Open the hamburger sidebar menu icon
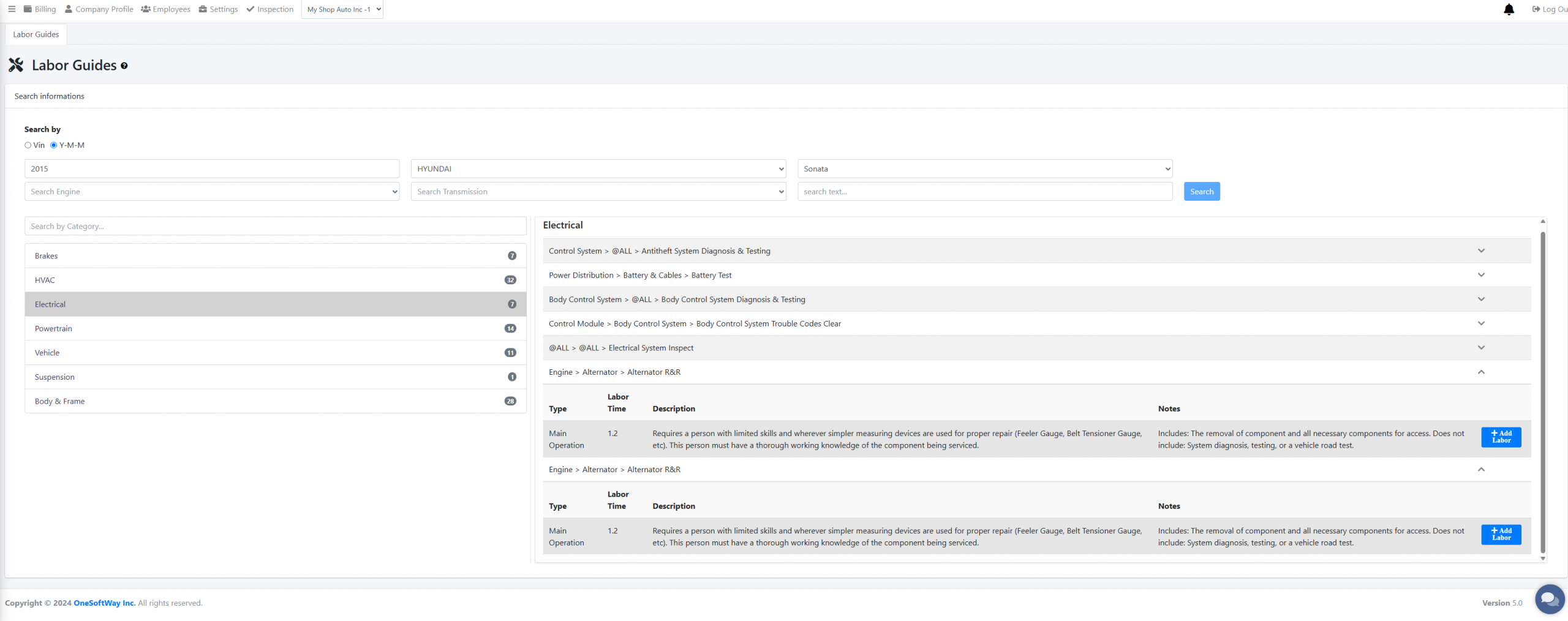This screenshot has height=621, width=1568. 12,9
